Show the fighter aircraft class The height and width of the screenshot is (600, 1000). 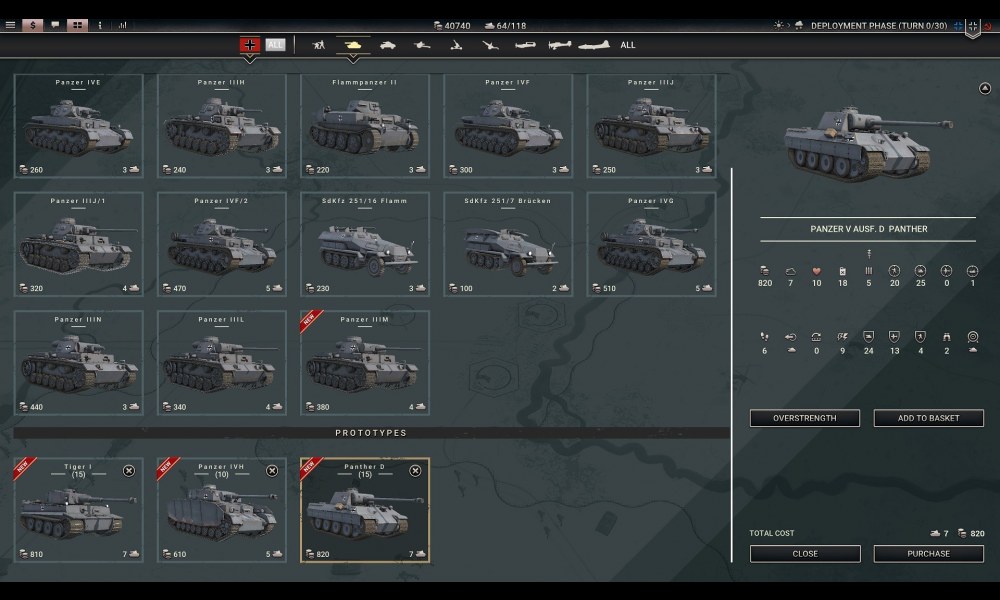pos(525,45)
